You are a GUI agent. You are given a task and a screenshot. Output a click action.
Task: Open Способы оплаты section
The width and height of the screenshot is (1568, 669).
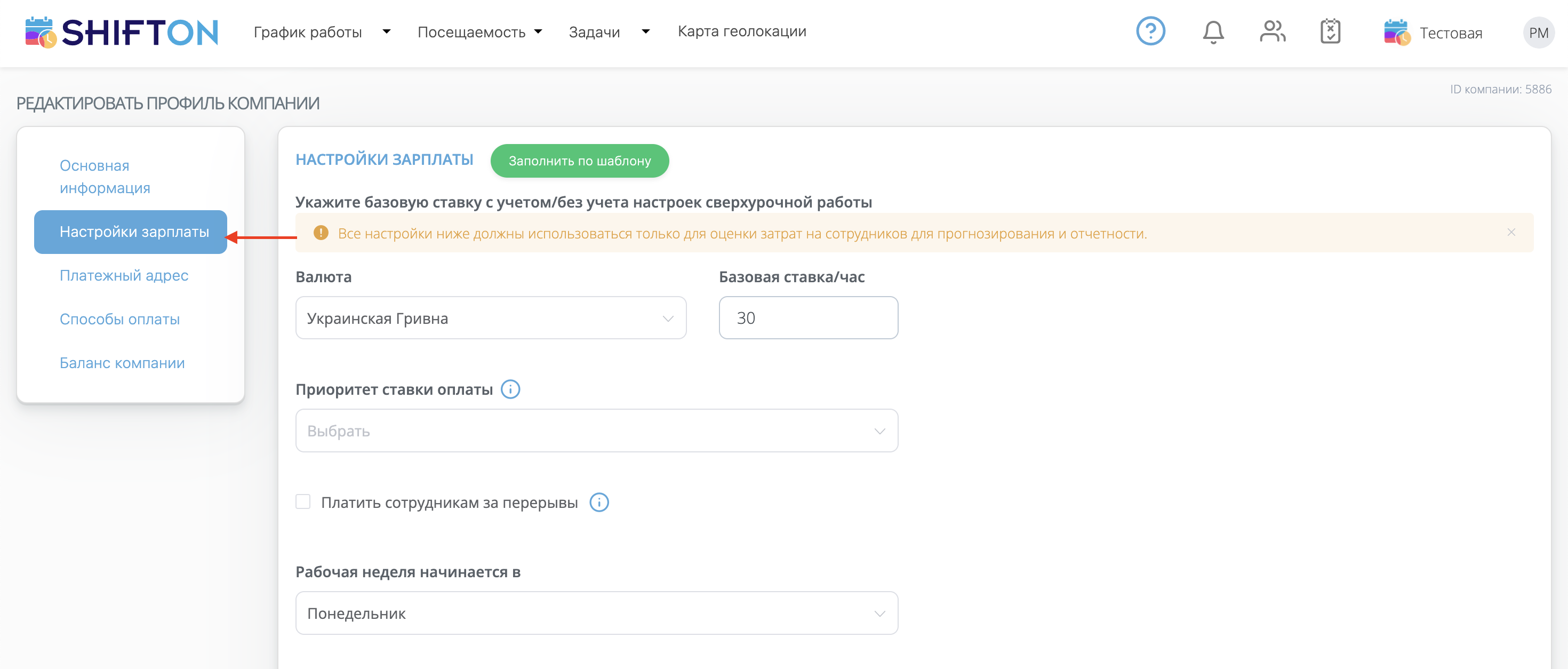click(x=119, y=320)
